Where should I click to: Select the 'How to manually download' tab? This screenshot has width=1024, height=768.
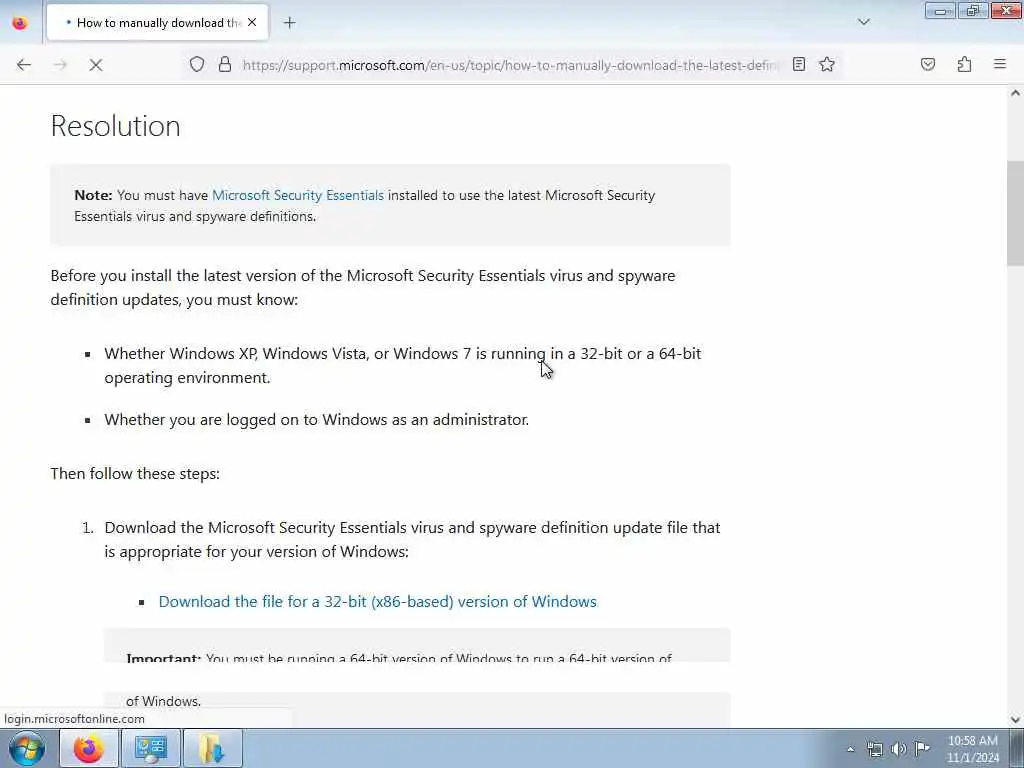tap(158, 23)
